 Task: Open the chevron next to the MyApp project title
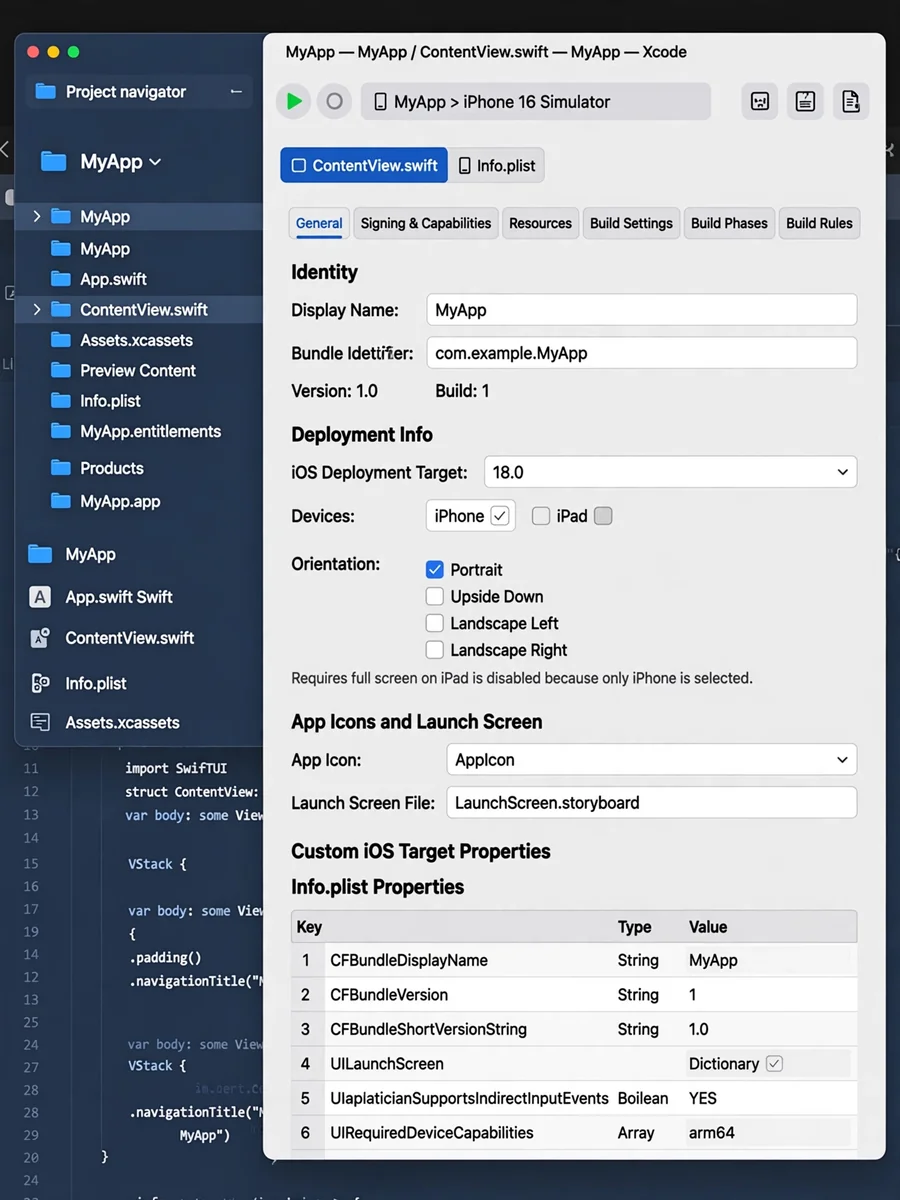click(155, 162)
